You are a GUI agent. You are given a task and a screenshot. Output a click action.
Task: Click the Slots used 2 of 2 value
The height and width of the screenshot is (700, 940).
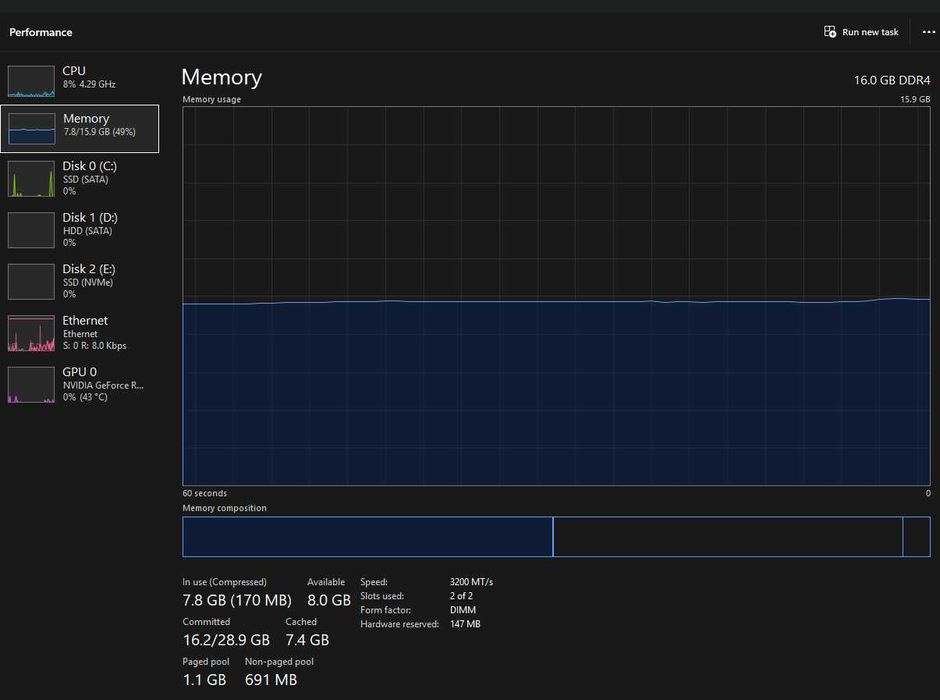pyautogui.click(x=461, y=596)
